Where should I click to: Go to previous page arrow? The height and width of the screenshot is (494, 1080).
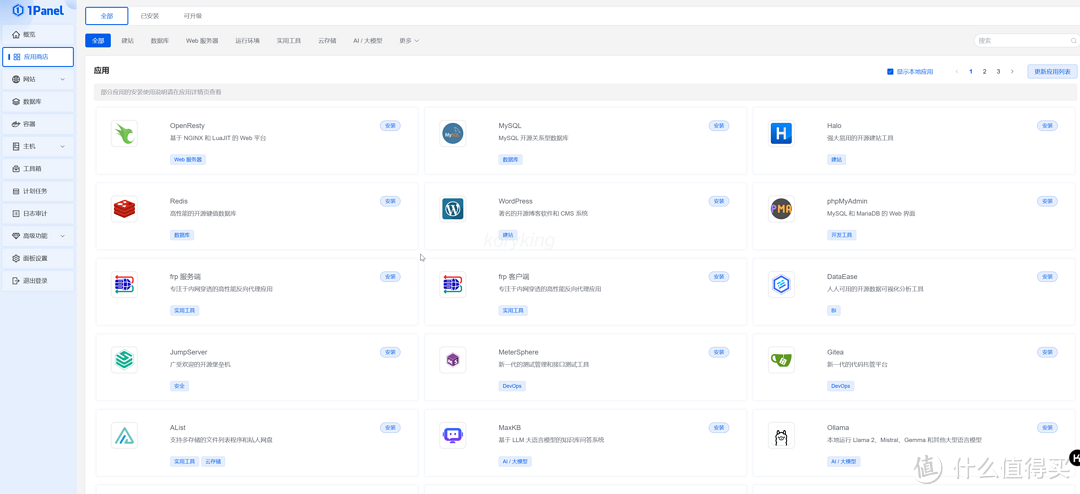coord(957,72)
